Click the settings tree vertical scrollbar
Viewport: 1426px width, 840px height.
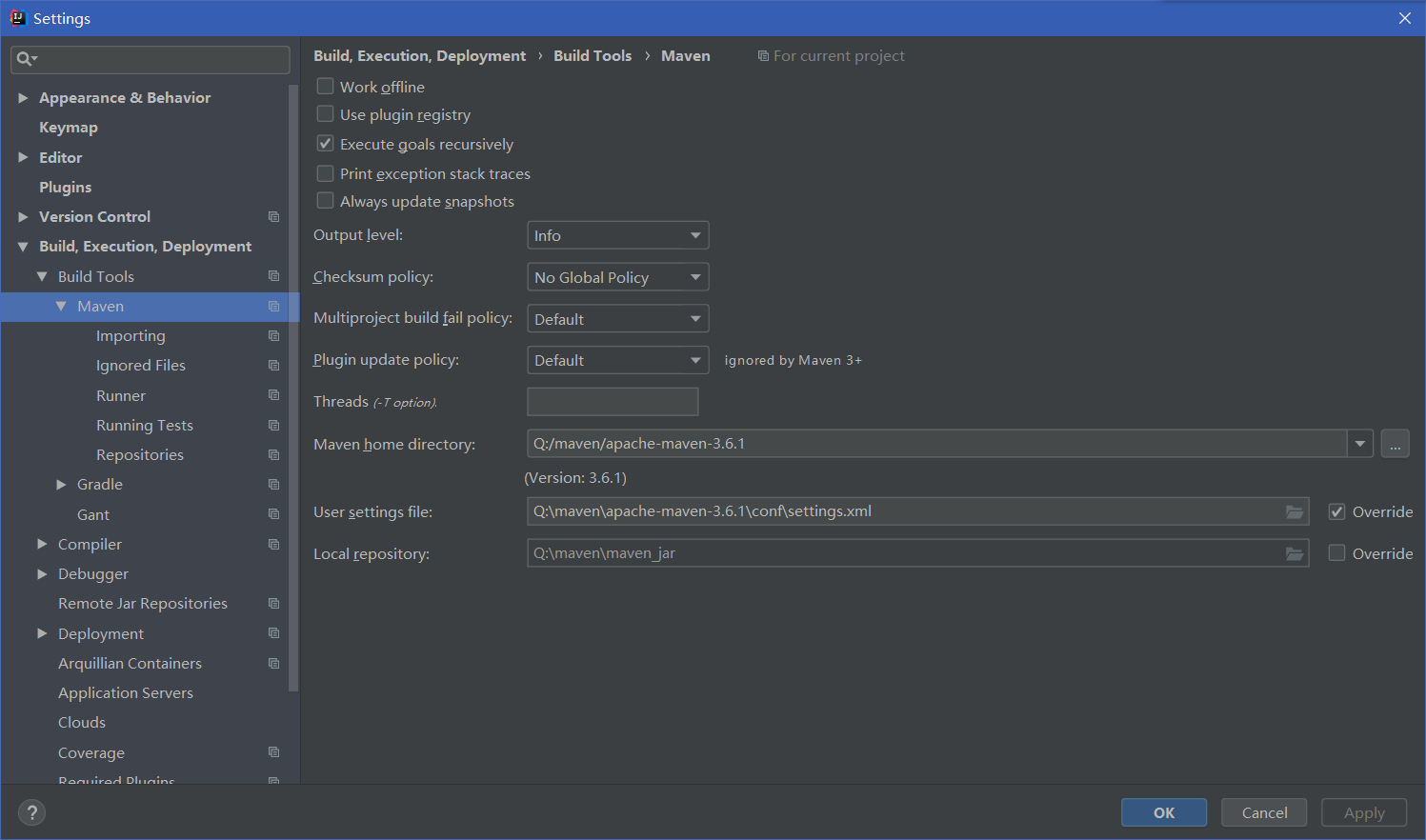[x=293, y=388]
